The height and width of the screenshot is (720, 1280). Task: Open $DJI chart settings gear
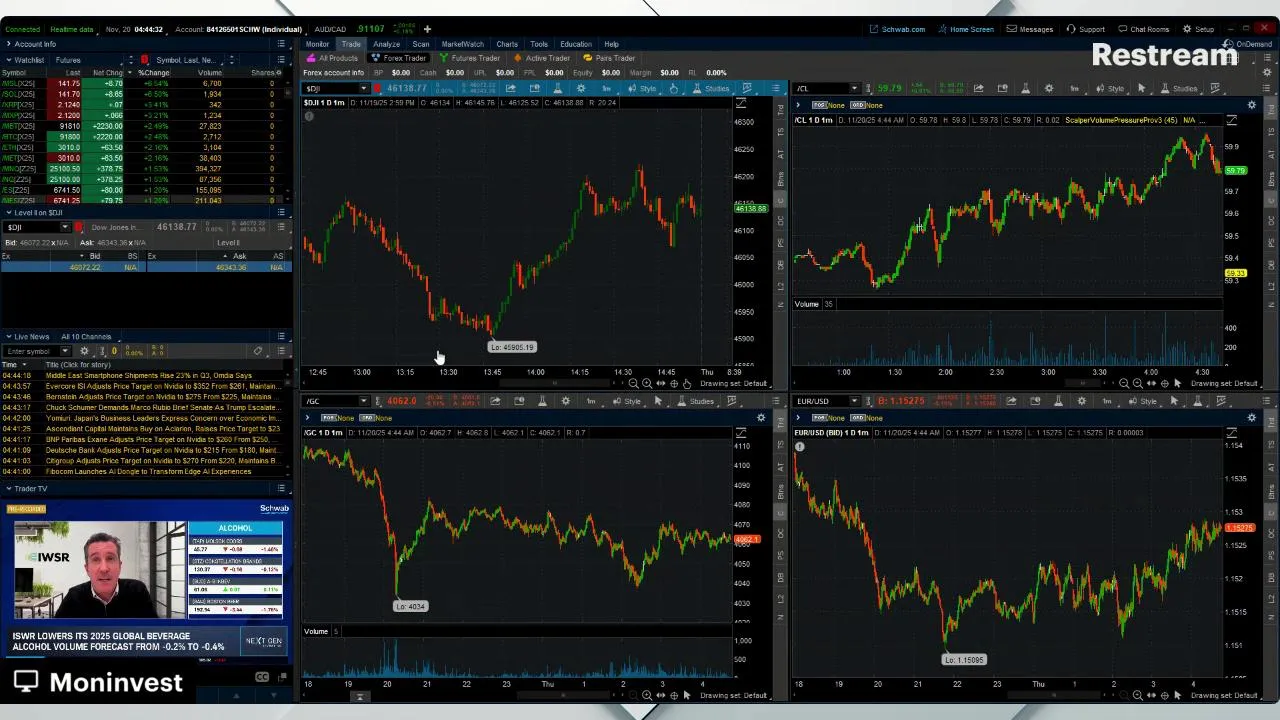tap(582, 89)
